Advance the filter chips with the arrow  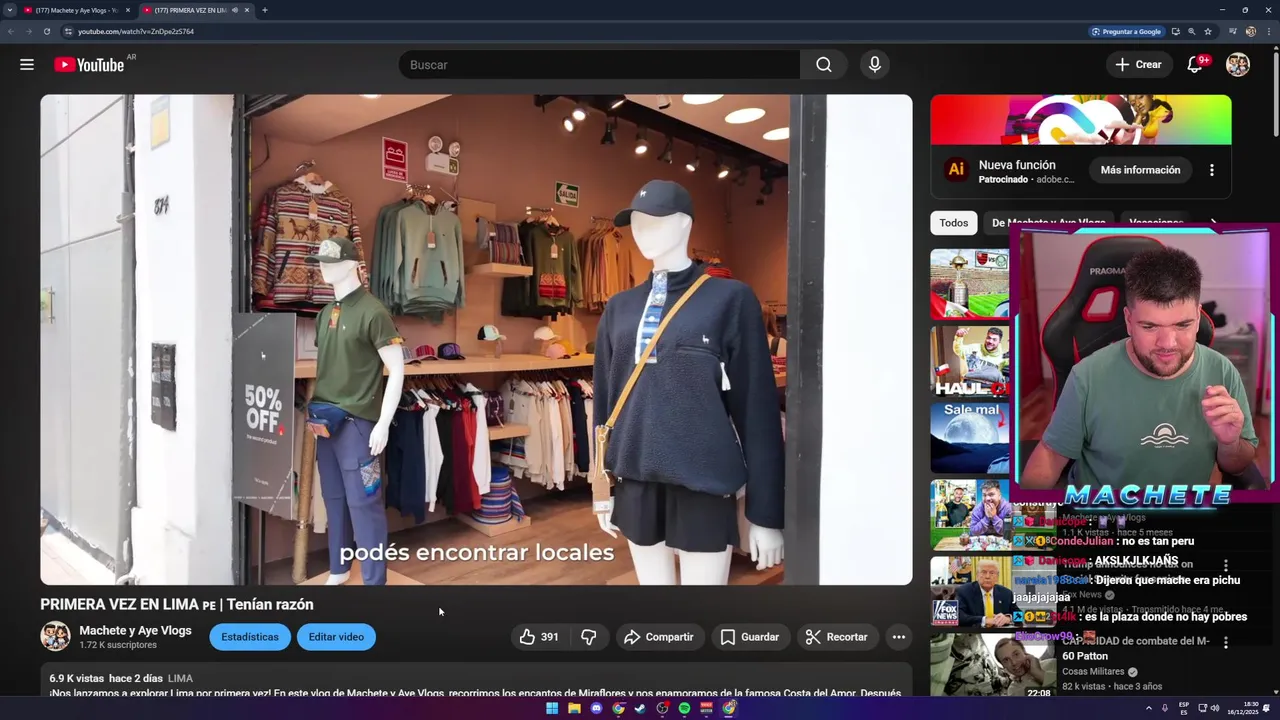tap(1214, 223)
